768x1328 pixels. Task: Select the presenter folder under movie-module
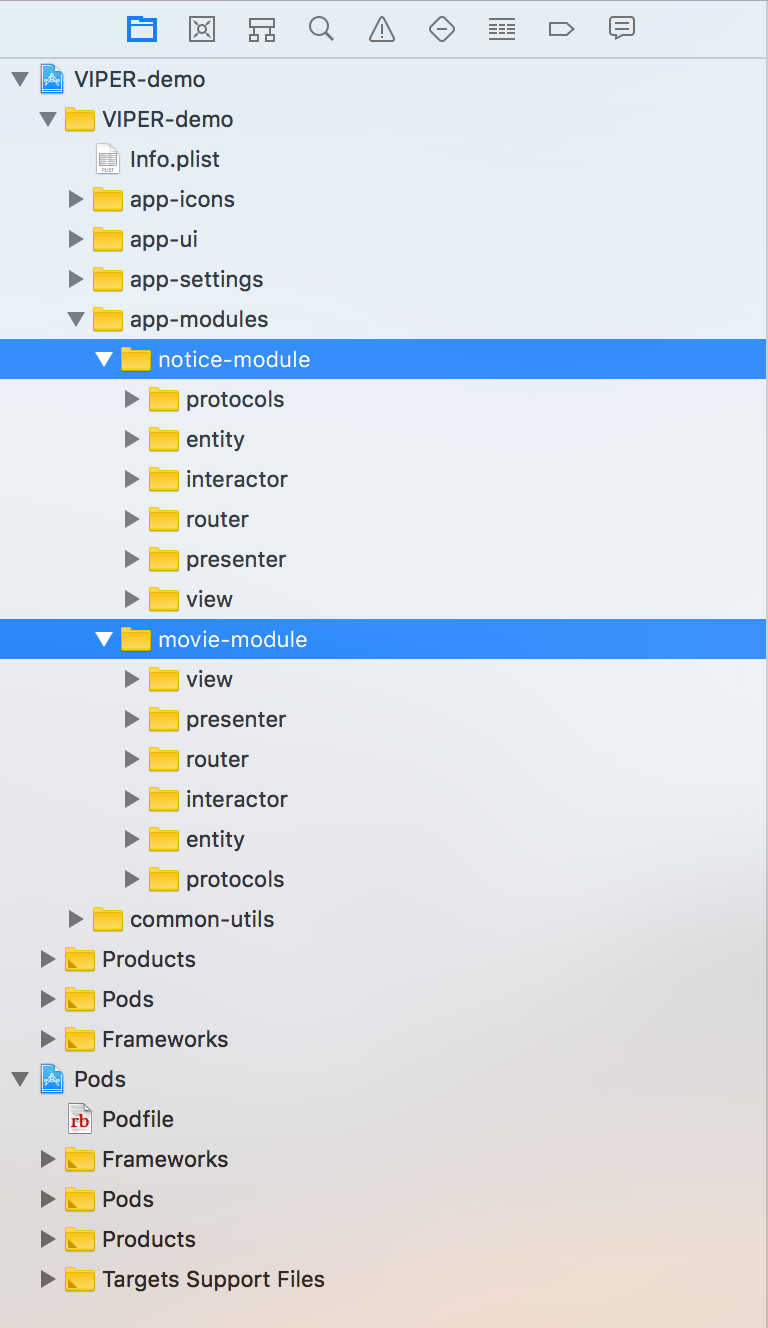tap(236, 719)
